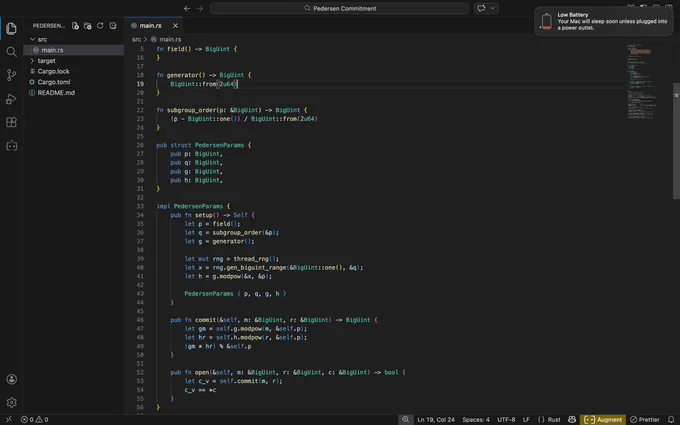Show errors and warnings count in status bar

[x=35, y=419]
